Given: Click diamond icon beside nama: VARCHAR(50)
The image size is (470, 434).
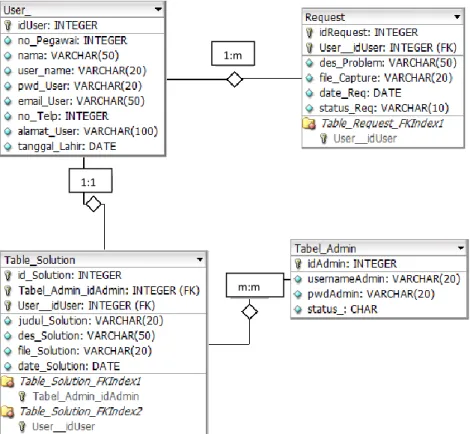Looking at the screenshot, I should tap(8, 56).
